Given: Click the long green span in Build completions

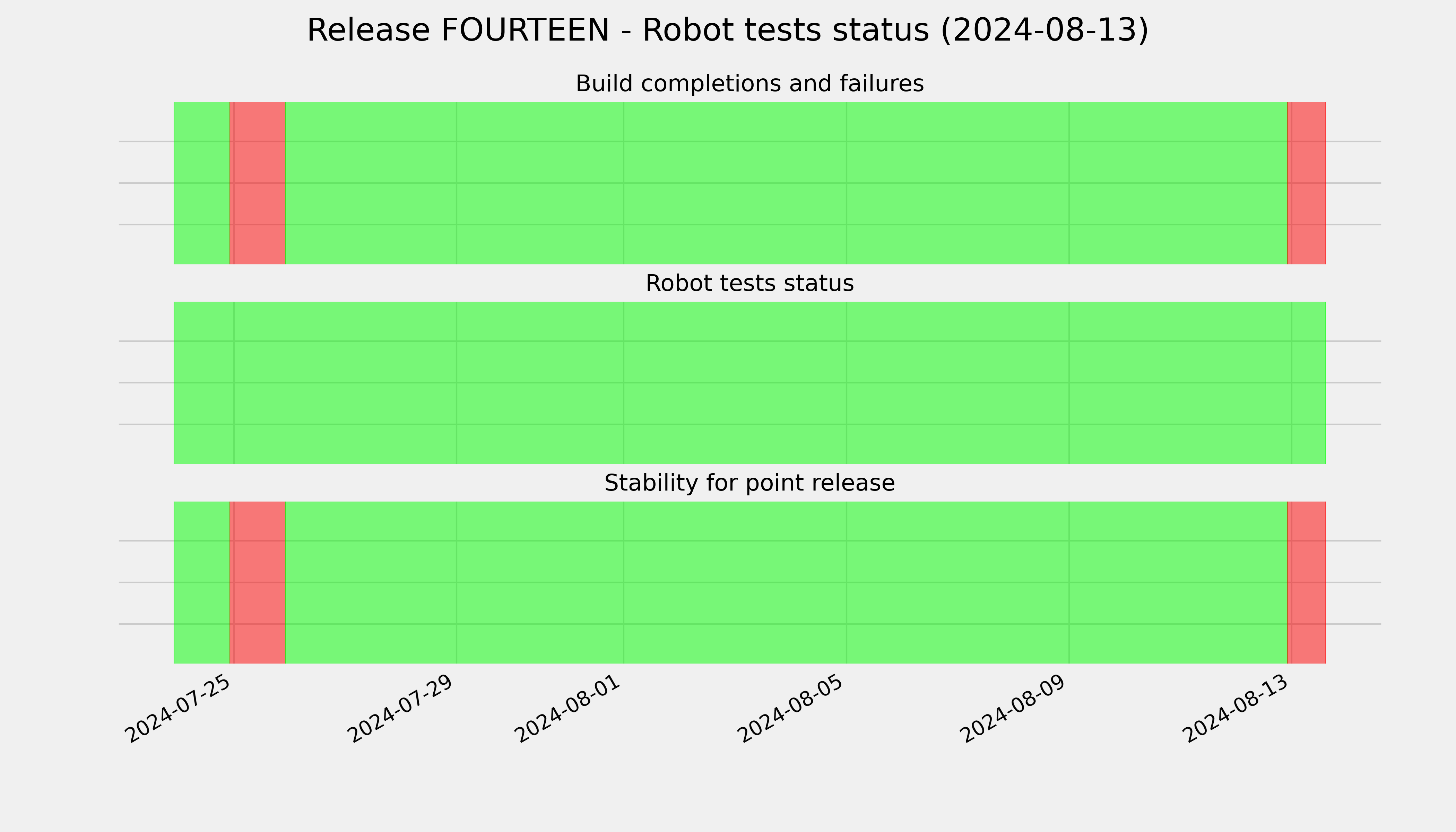Looking at the screenshot, I should tap(786, 183).
